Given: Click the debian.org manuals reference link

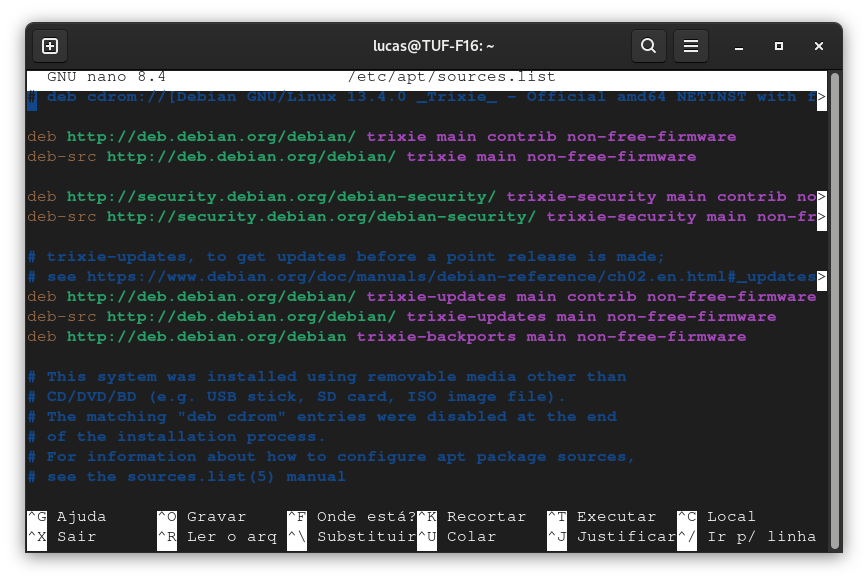Looking at the screenshot, I should [x=450, y=277].
